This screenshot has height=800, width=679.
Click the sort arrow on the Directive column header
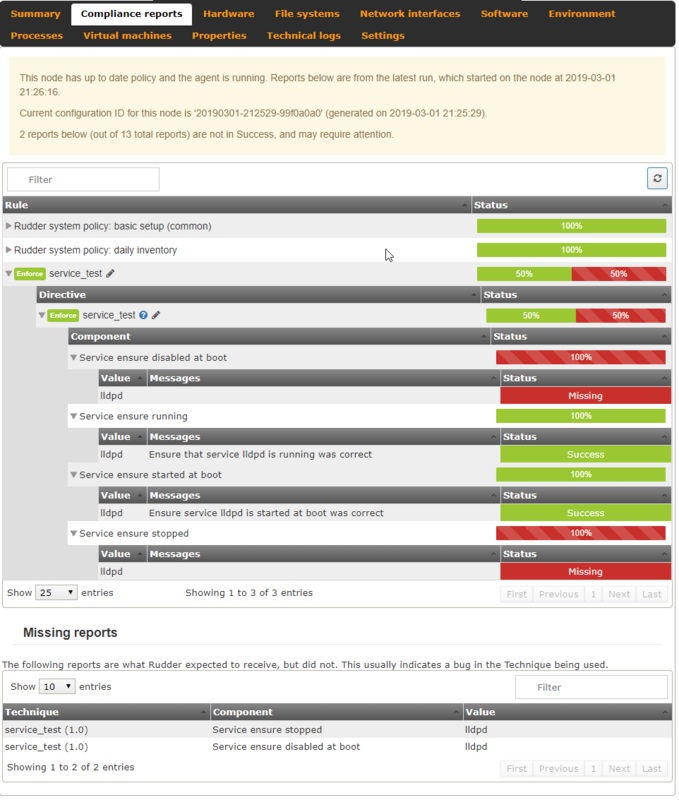click(x=475, y=296)
